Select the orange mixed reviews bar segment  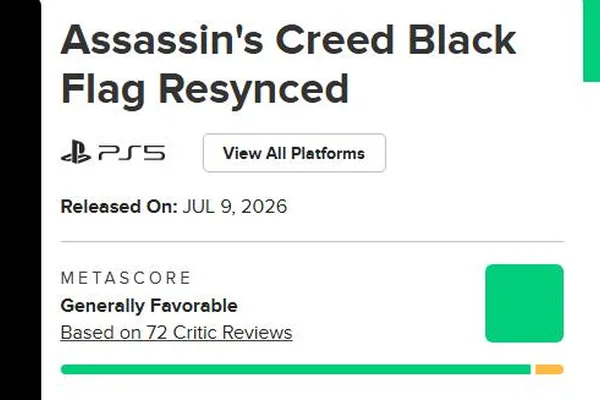[x=549, y=369]
